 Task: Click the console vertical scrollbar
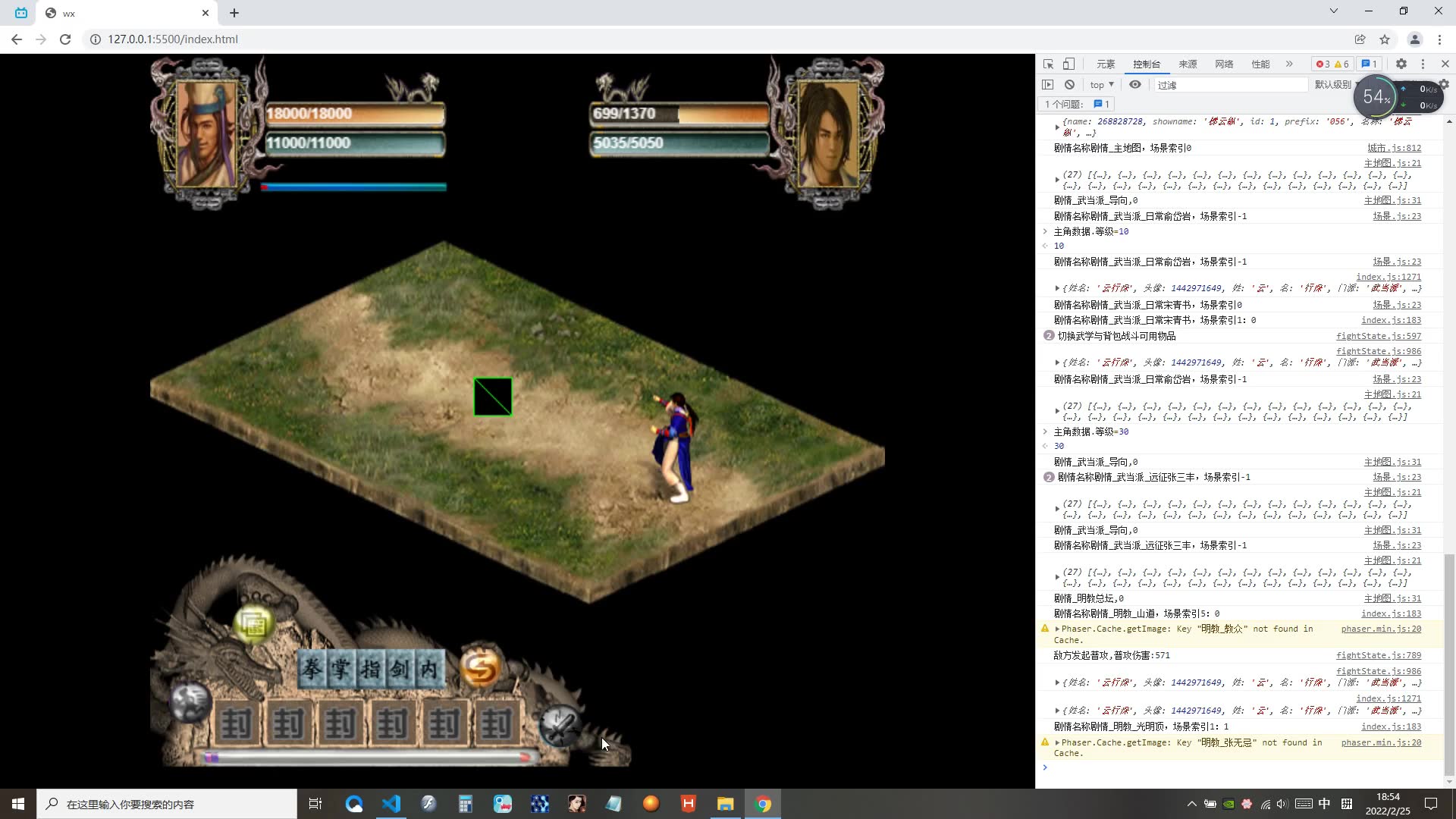[1449, 664]
